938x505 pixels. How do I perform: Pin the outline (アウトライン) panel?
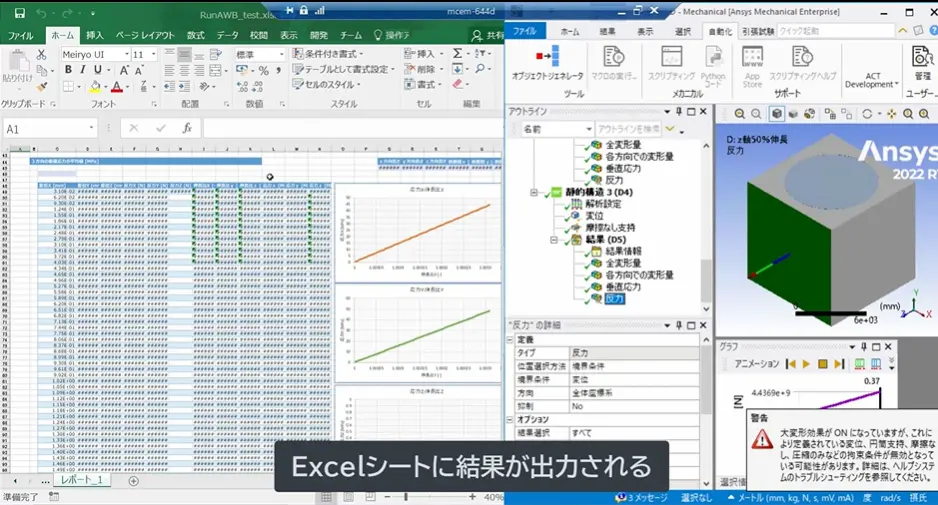(679, 111)
